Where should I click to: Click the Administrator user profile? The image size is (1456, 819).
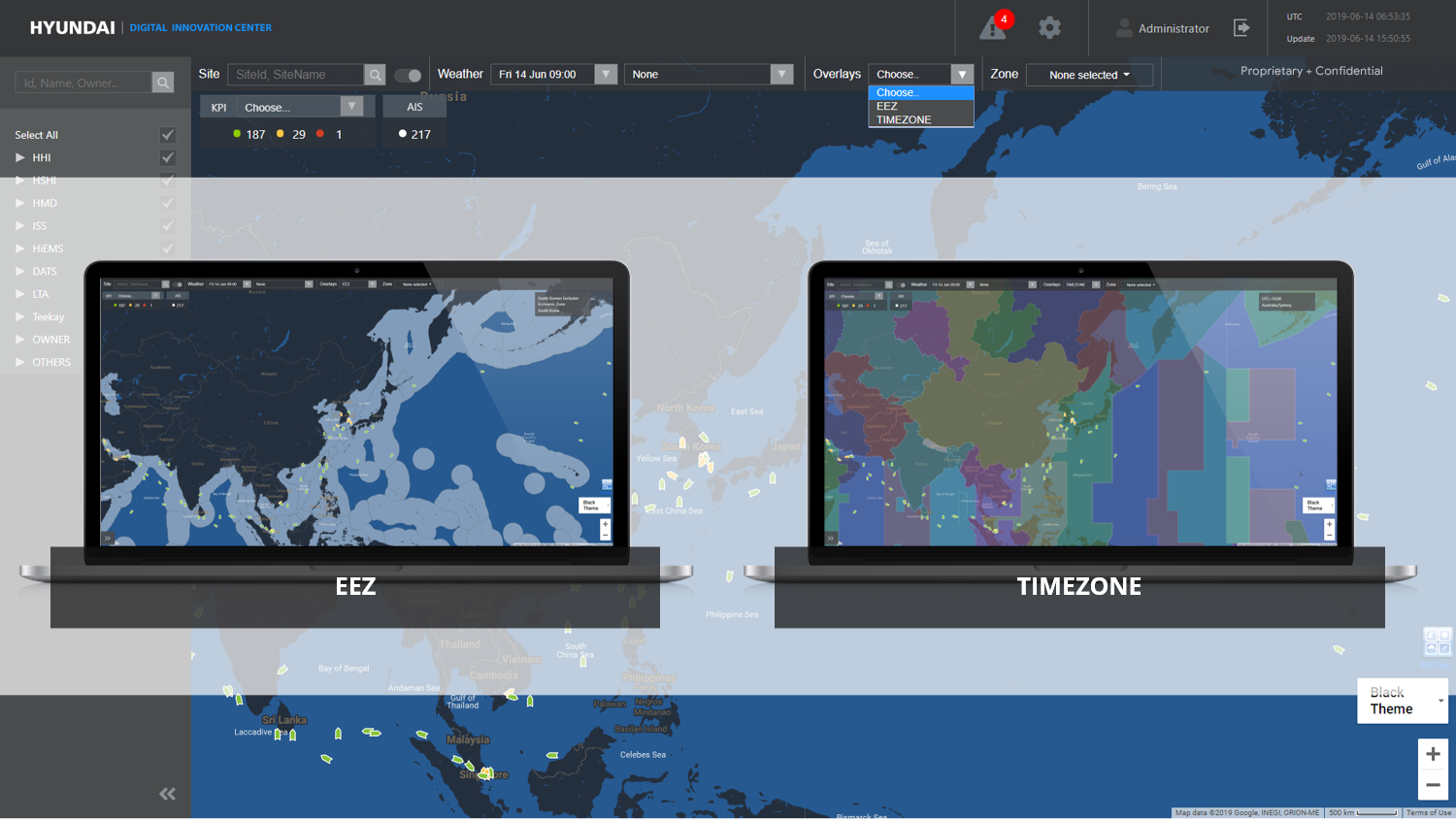coord(1163,28)
